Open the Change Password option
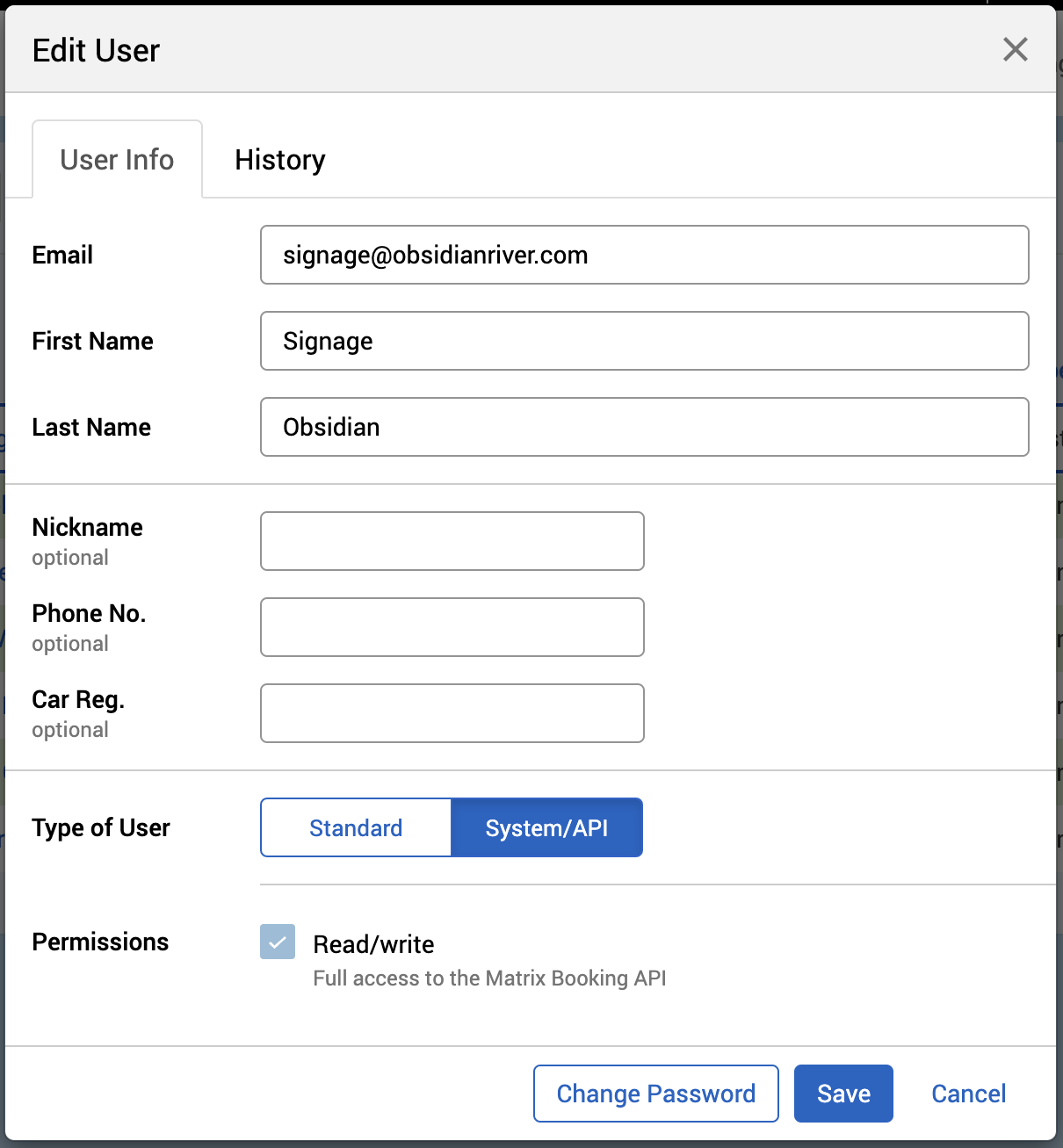The width and height of the screenshot is (1063, 1148). [x=655, y=1094]
